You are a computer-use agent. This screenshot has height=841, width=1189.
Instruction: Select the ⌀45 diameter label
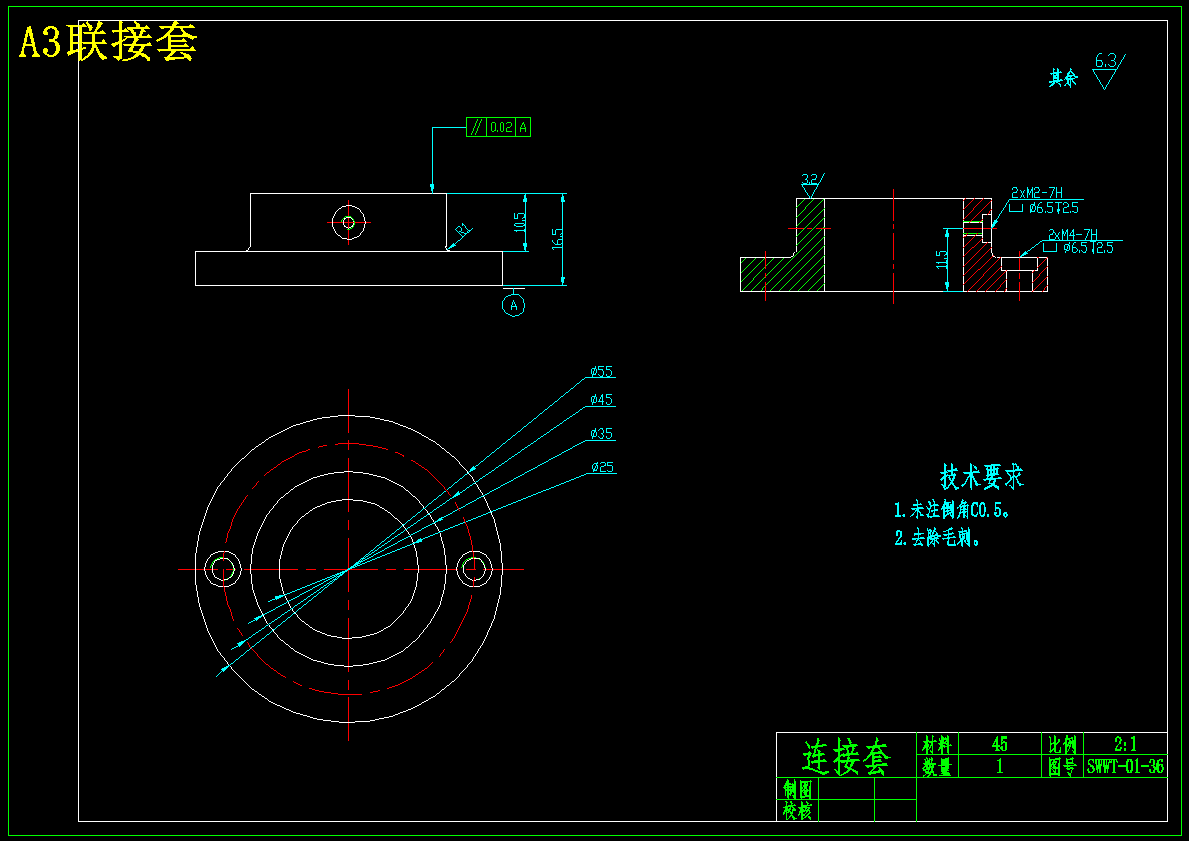[x=601, y=400]
